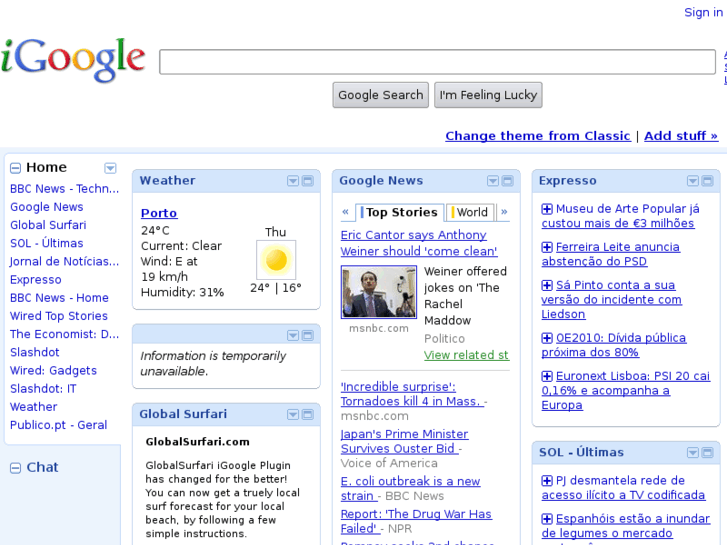The height and width of the screenshot is (545, 727).
Task: Click the GlobalSurfari.com heading text
Action: [198, 442]
